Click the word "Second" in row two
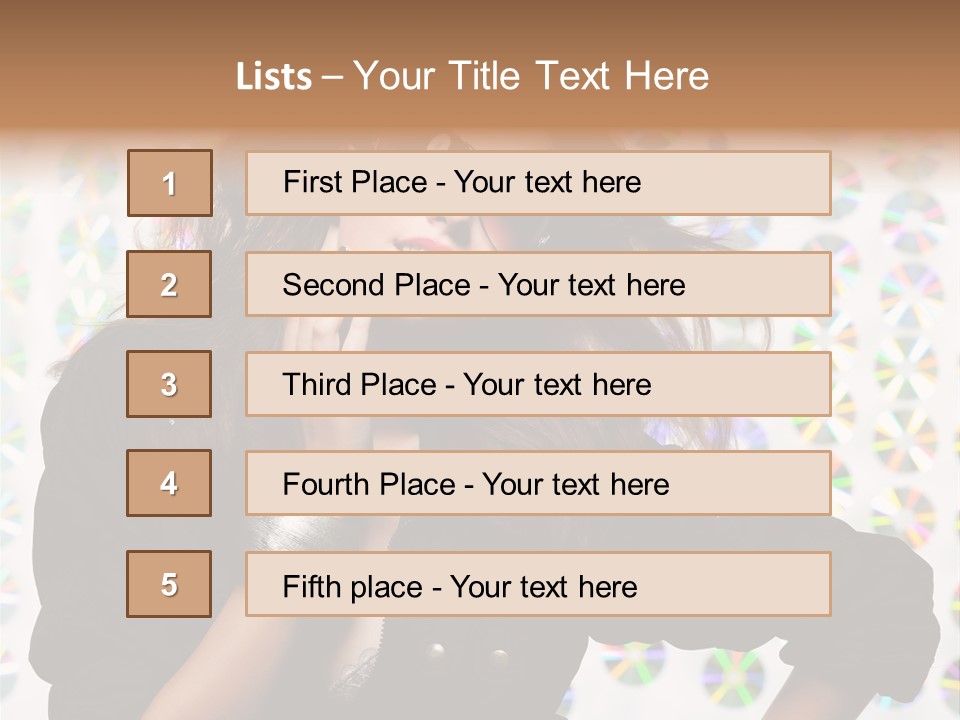This screenshot has height=720, width=960. coord(334,285)
